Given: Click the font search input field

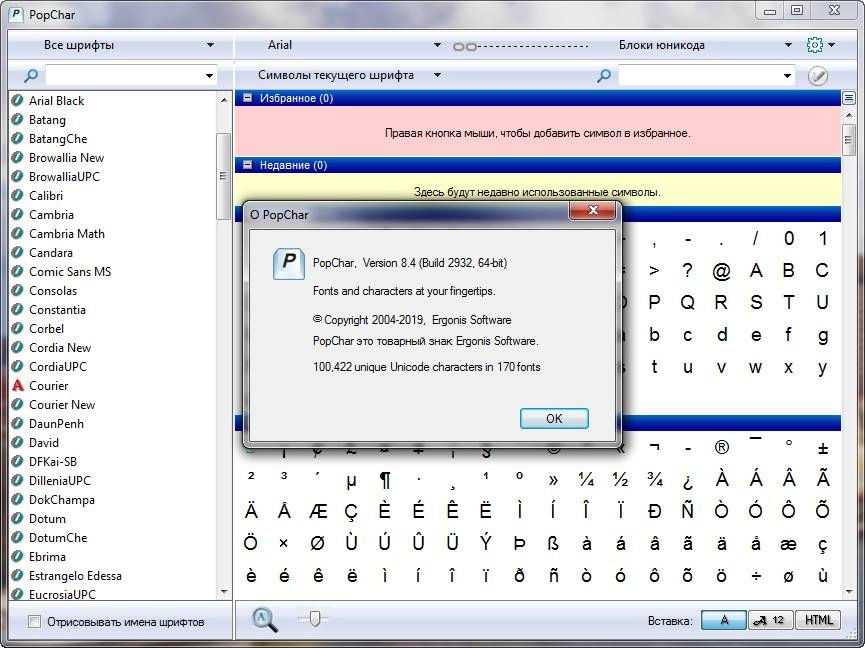Looking at the screenshot, I should tap(125, 76).
